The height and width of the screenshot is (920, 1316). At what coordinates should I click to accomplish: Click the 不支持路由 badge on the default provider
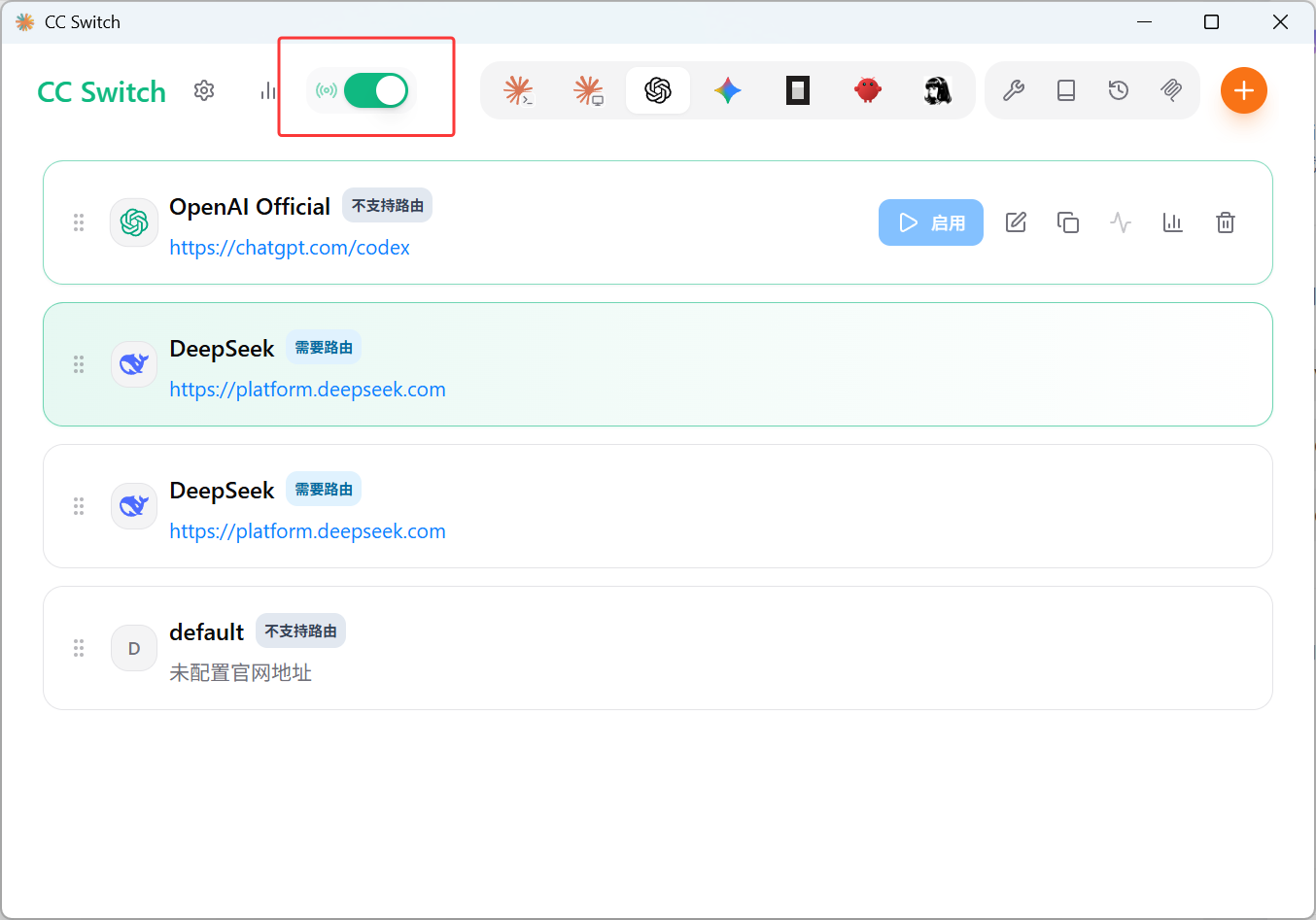coord(301,631)
